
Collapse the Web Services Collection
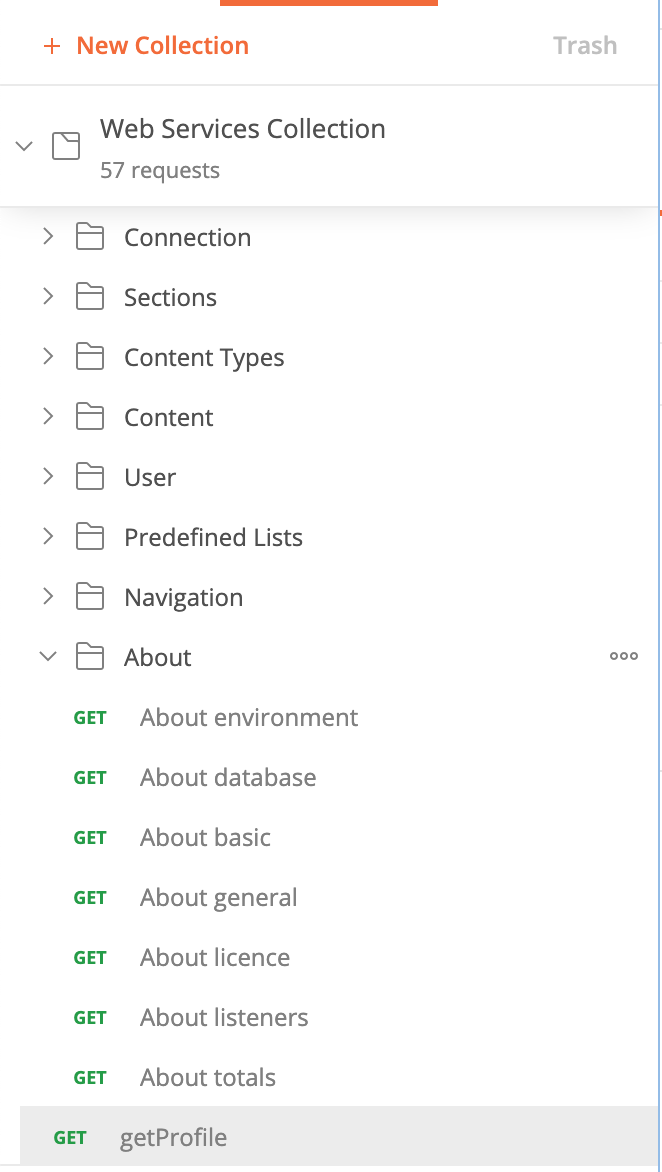tap(24, 146)
